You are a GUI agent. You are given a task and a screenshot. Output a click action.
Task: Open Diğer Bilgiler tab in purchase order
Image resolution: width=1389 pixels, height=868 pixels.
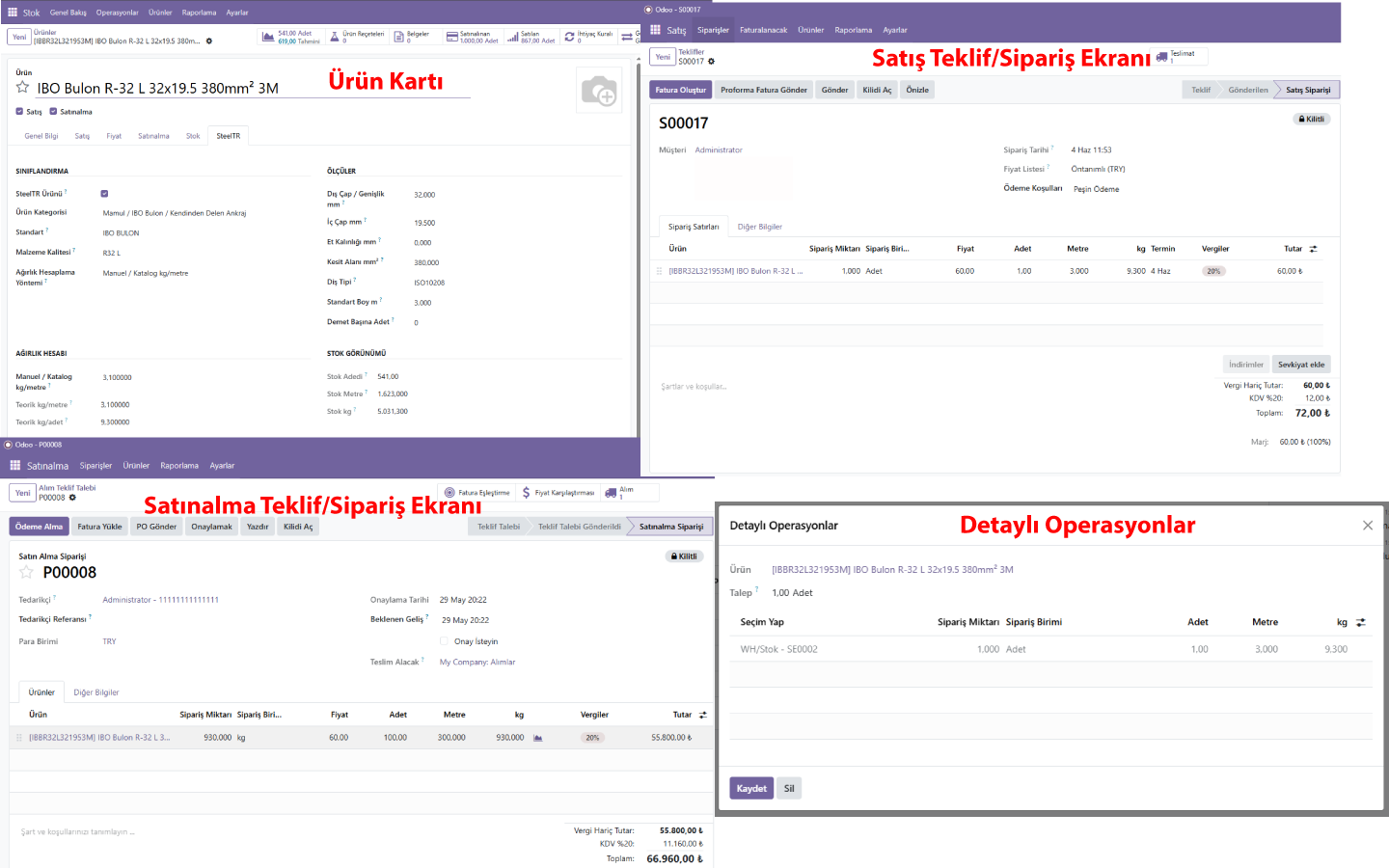coord(96,692)
